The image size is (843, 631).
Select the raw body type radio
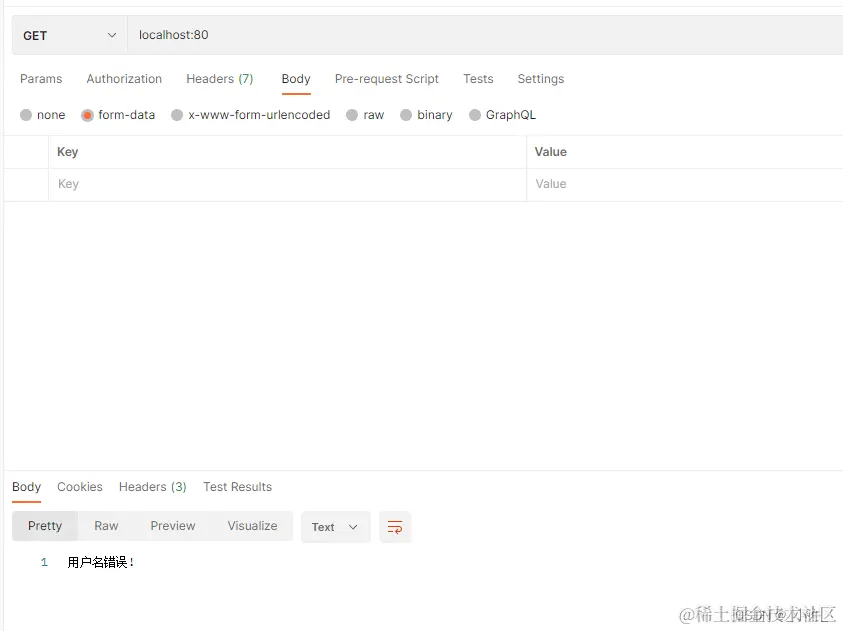point(352,115)
